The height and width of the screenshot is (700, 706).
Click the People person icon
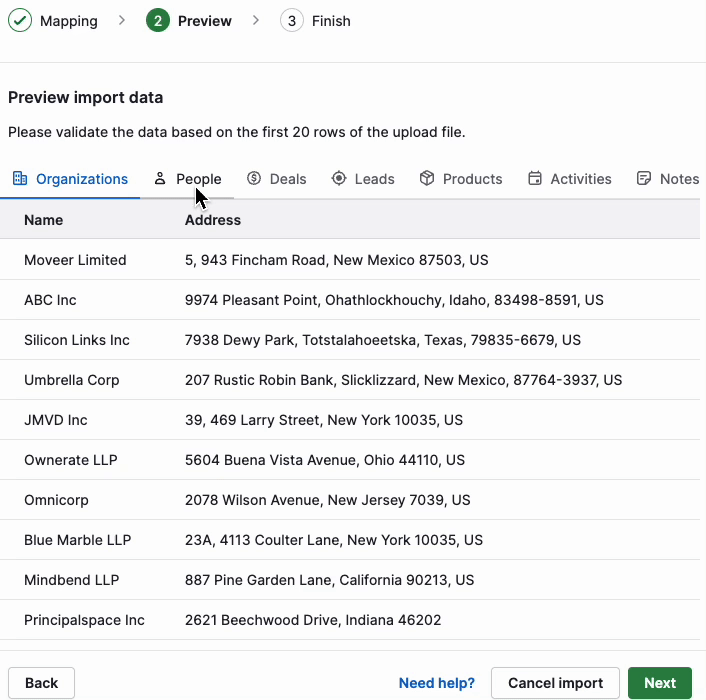click(160, 178)
